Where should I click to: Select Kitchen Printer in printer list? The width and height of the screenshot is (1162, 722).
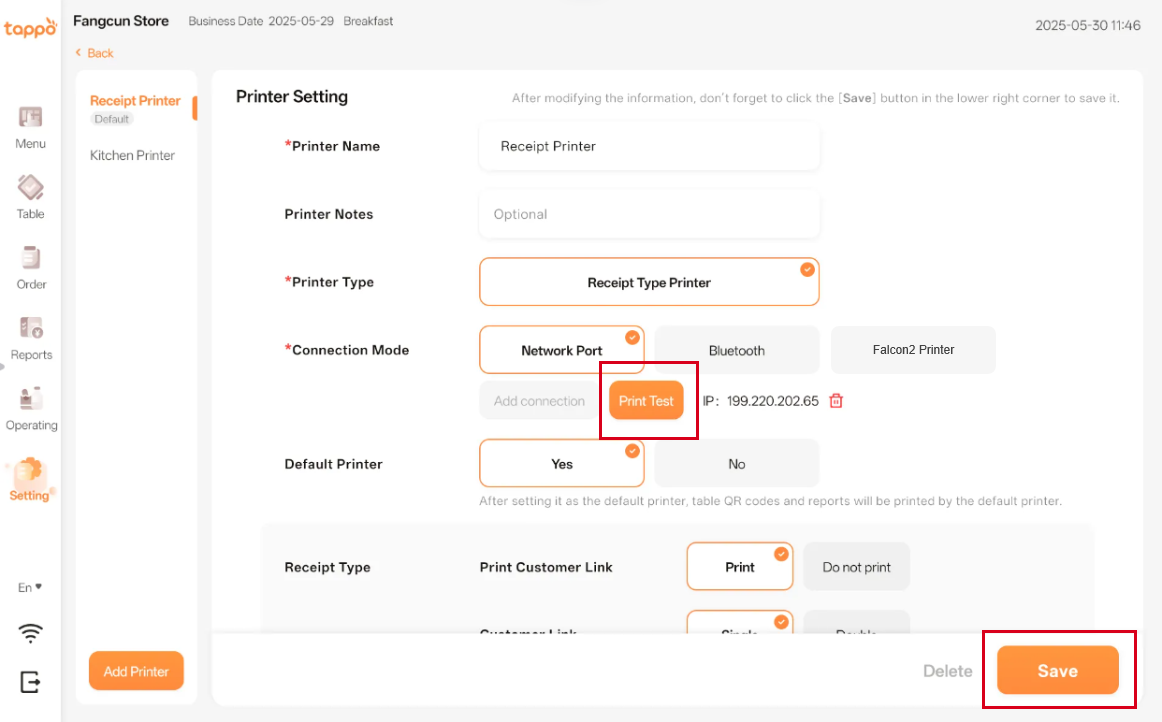(x=132, y=155)
